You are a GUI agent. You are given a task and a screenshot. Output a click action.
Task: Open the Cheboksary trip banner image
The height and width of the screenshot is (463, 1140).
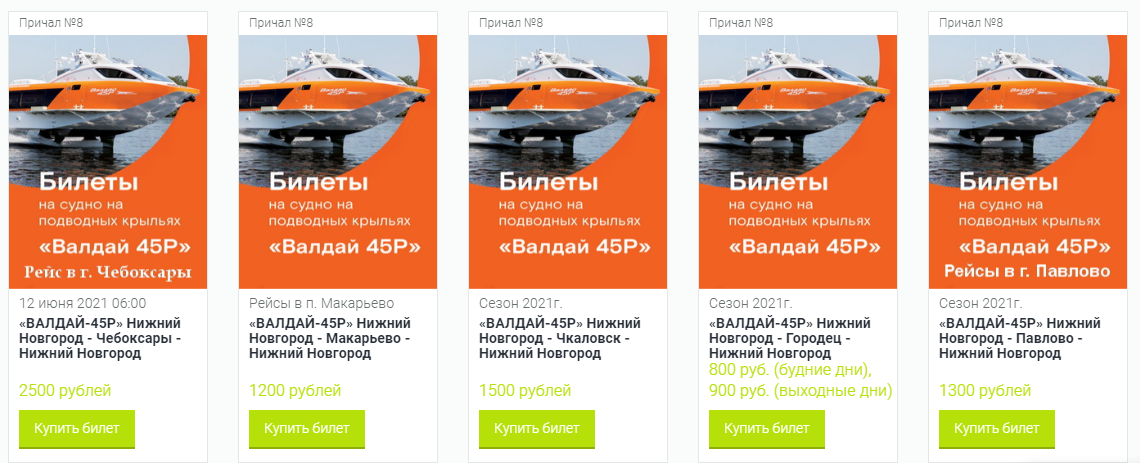click(108, 162)
